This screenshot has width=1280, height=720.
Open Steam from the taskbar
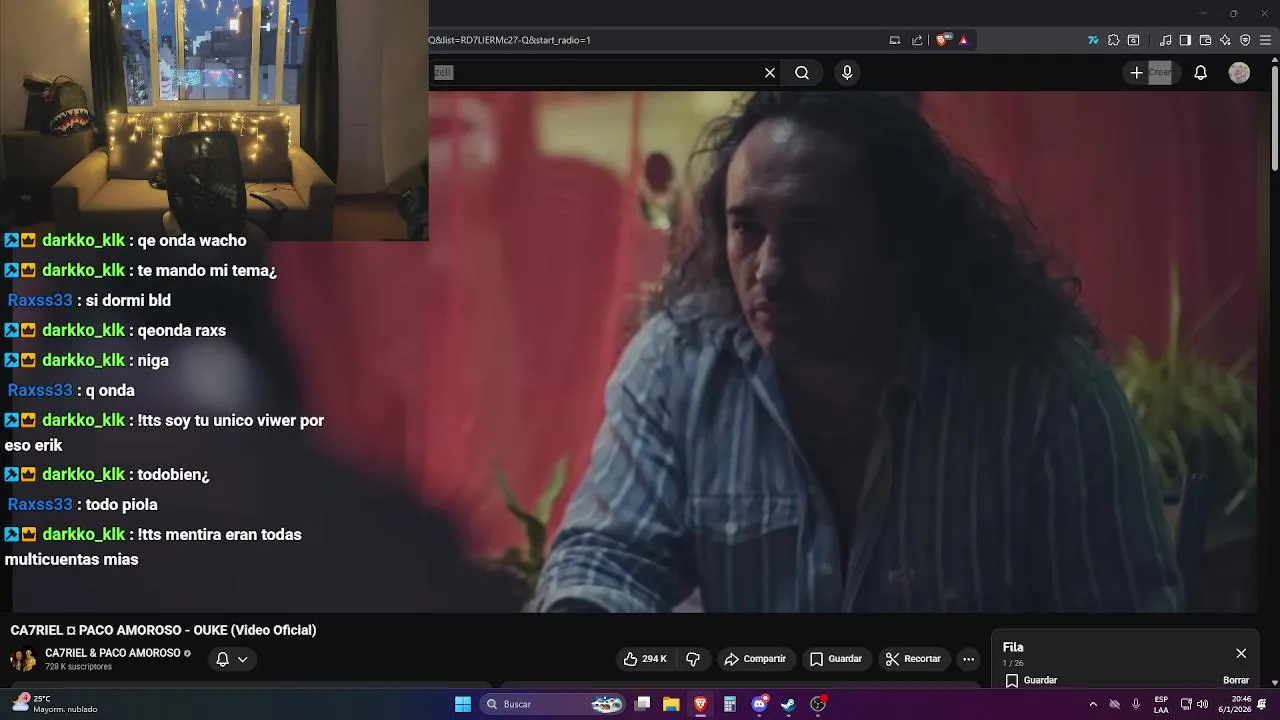coord(789,704)
